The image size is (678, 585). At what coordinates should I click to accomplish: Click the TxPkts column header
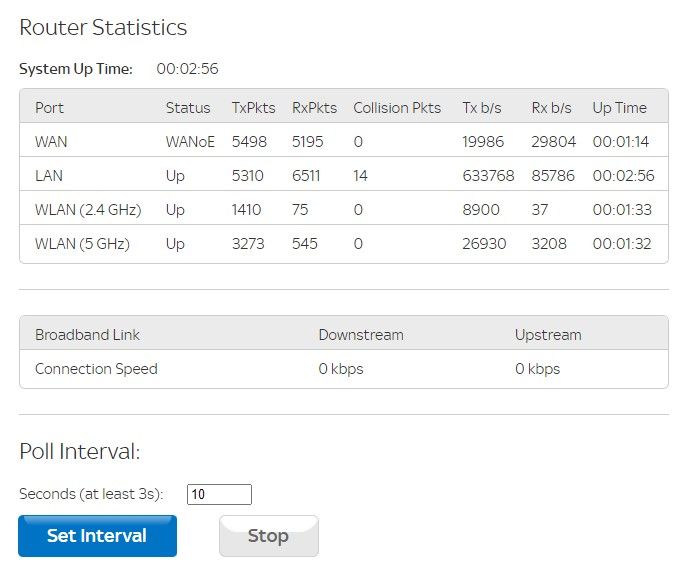[253, 108]
